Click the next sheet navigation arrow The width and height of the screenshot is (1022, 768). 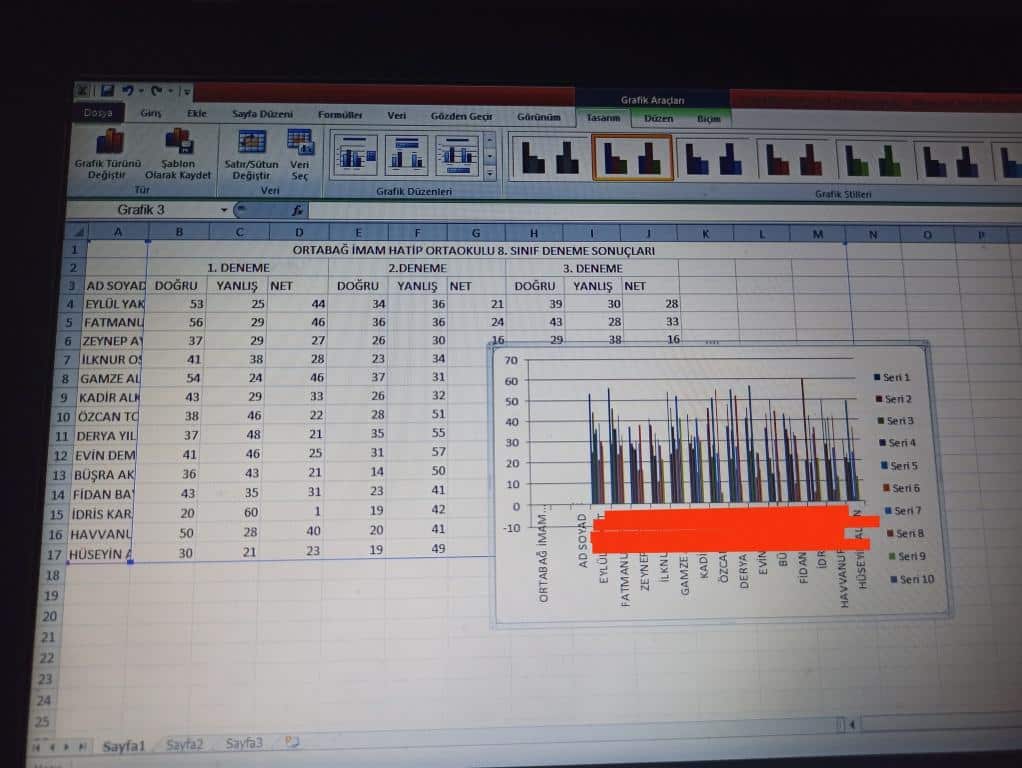69,746
